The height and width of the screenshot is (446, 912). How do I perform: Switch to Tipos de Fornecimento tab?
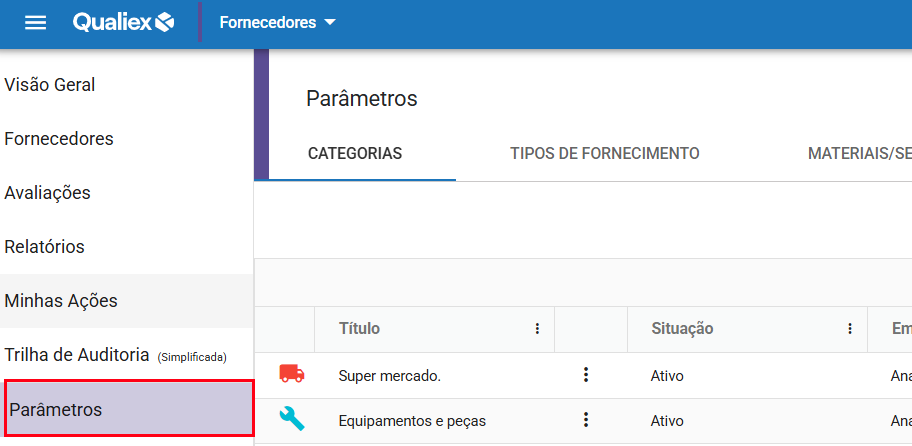pos(604,154)
